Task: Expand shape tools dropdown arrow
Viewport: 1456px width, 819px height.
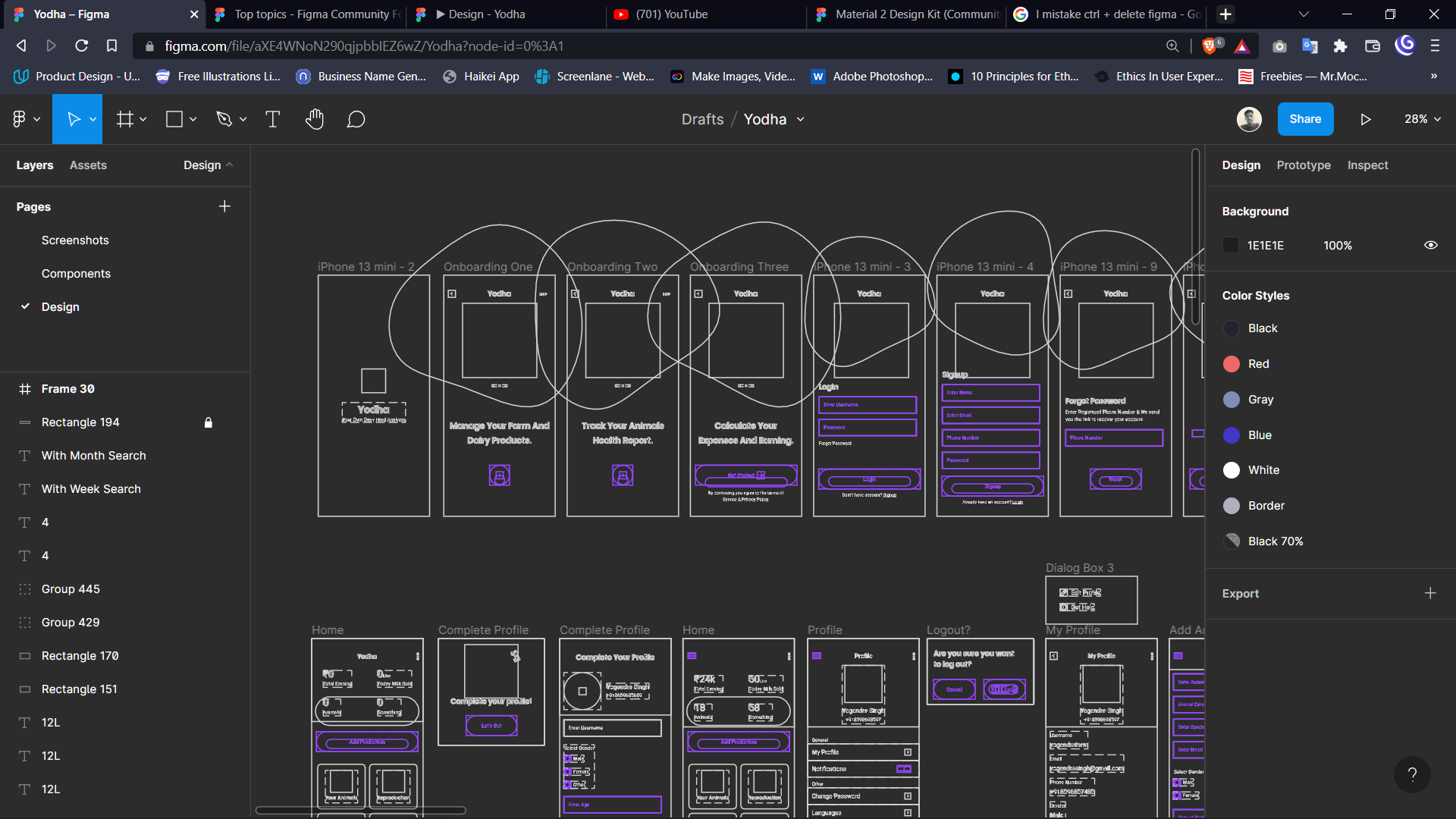Action: click(x=193, y=119)
